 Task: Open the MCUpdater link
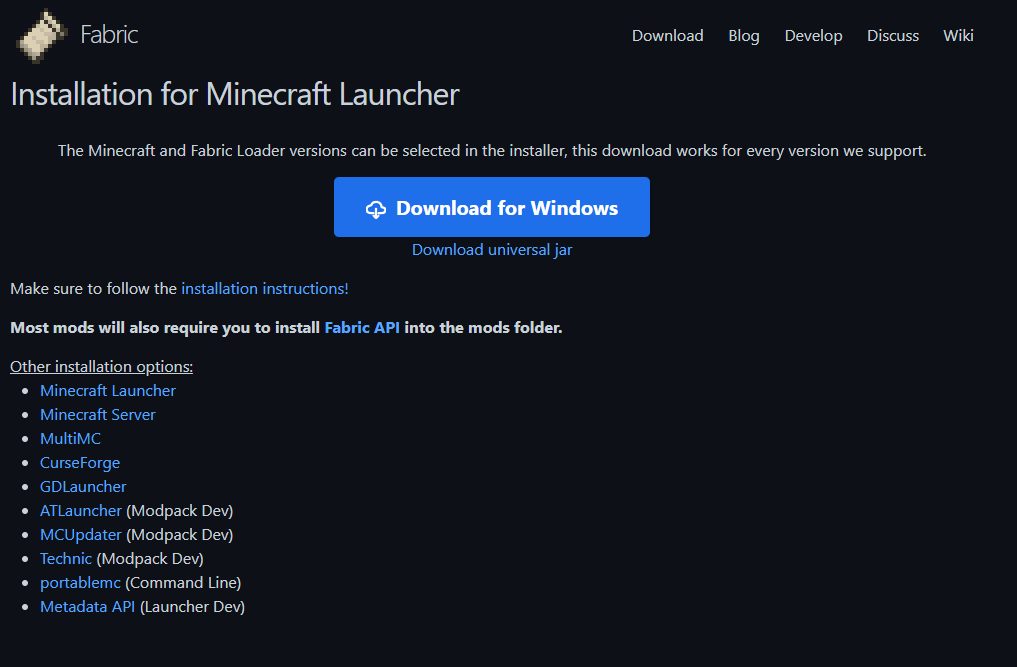pyautogui.click(x=80, y=535)
